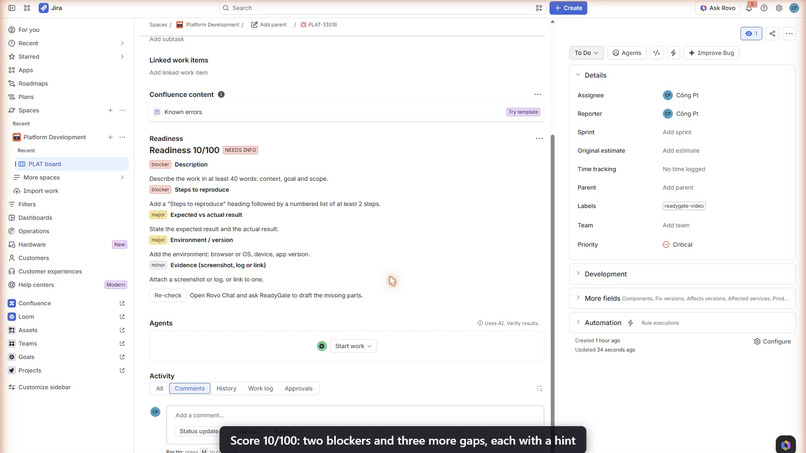
Task: Click readygate-video label
Action: [x=684, y=206]
